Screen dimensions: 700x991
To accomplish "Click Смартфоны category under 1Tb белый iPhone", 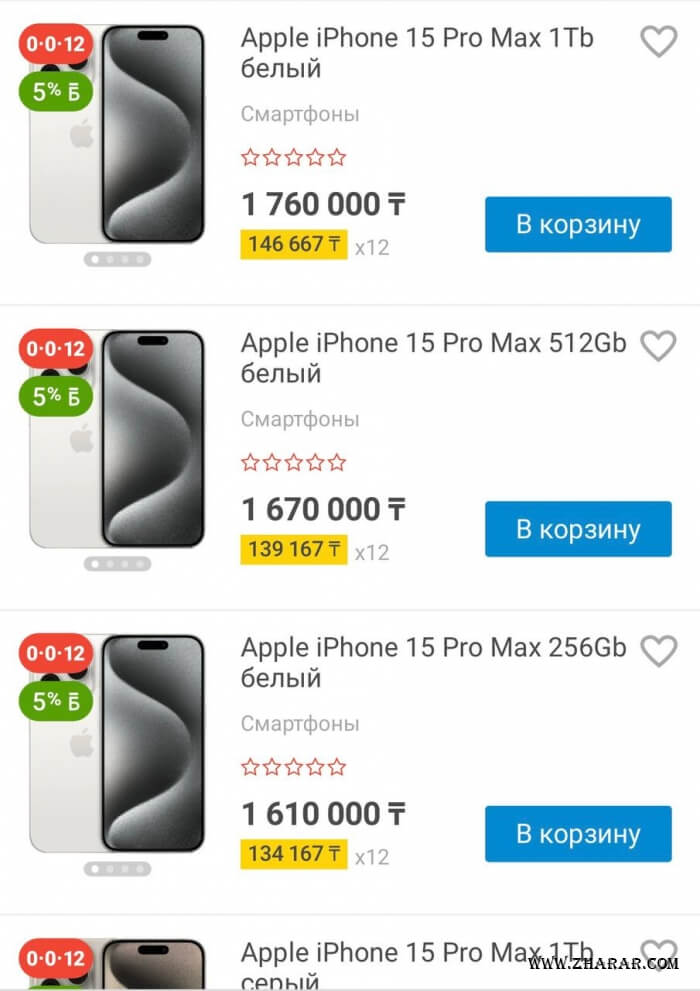I will tap(300, 114).
